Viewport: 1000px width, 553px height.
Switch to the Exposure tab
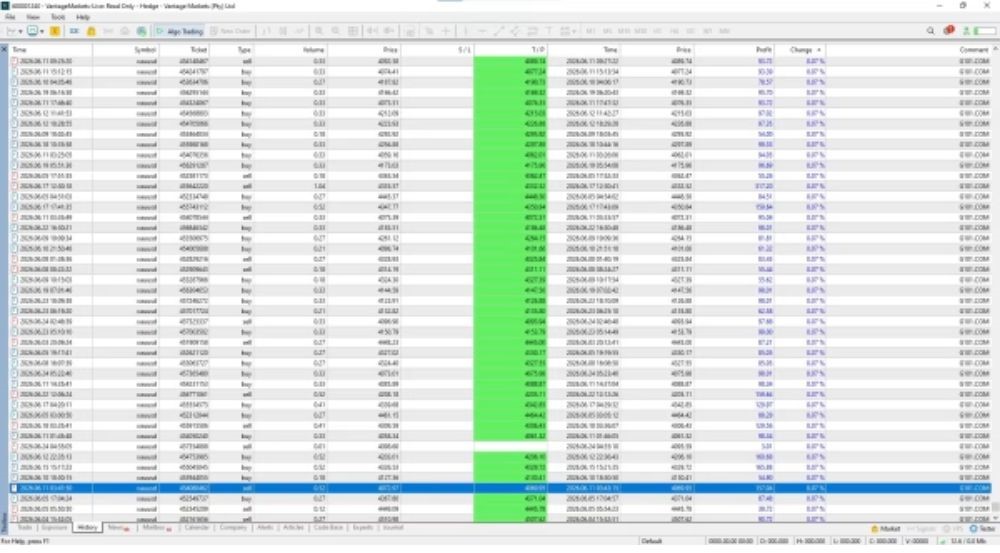tap(54, 528)
